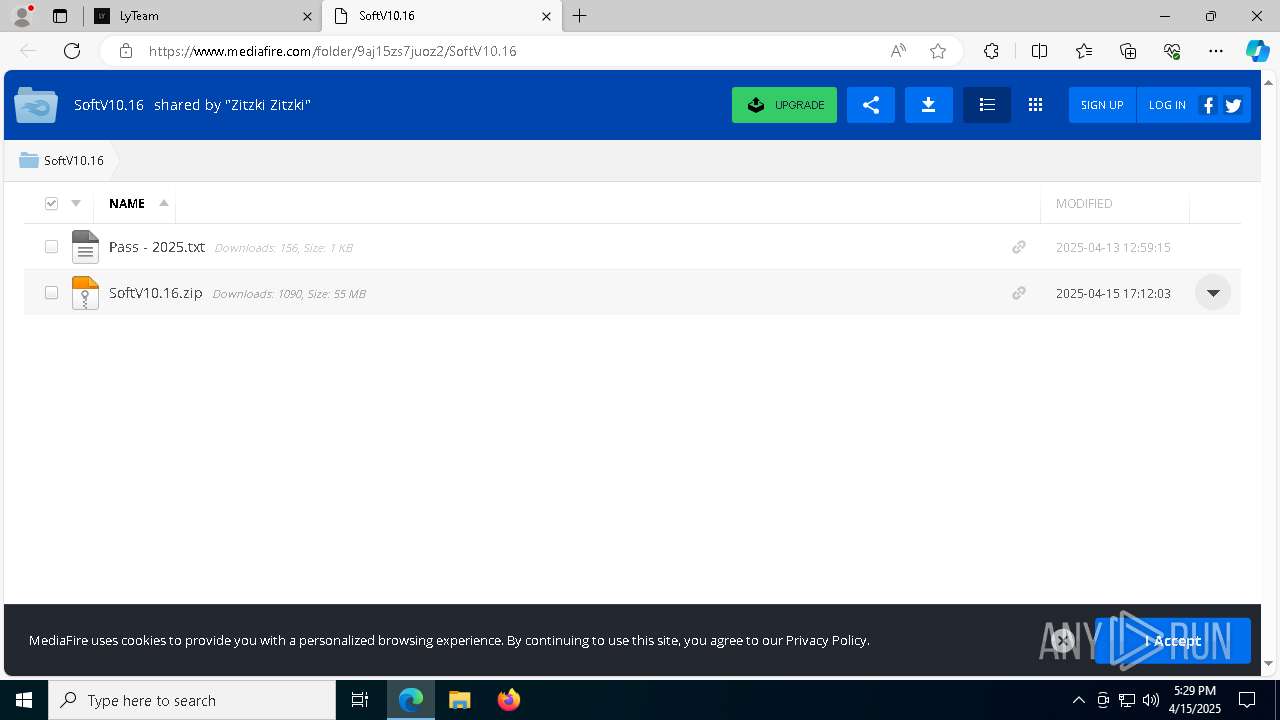
Task: Click the 2025-04-15 17:12:03 modified date
Action: (1113, 293)
